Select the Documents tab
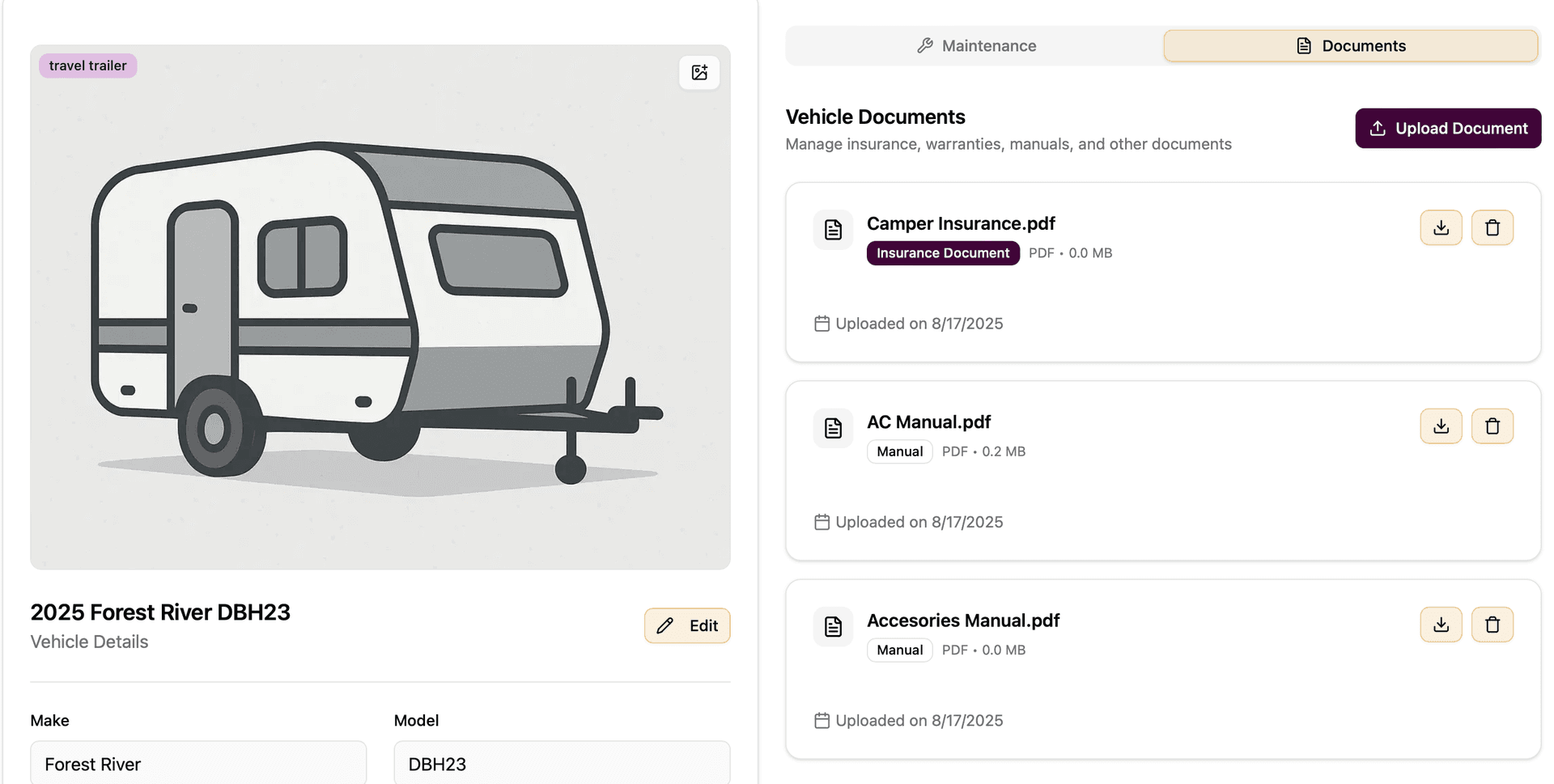1554x784 pixels. (x=1350, y=46)
